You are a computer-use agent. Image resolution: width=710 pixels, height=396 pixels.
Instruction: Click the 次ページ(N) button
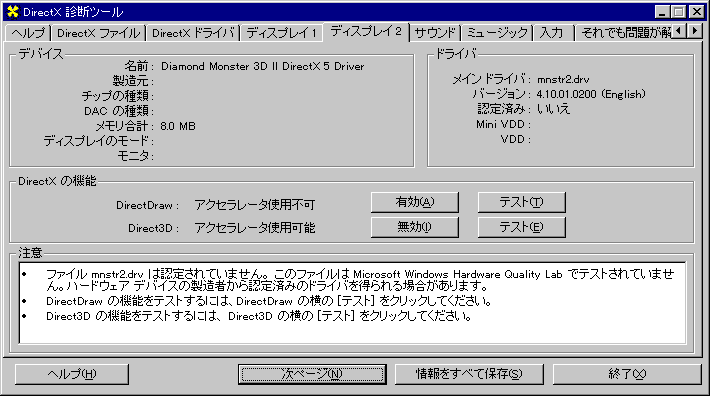(312, 374)
